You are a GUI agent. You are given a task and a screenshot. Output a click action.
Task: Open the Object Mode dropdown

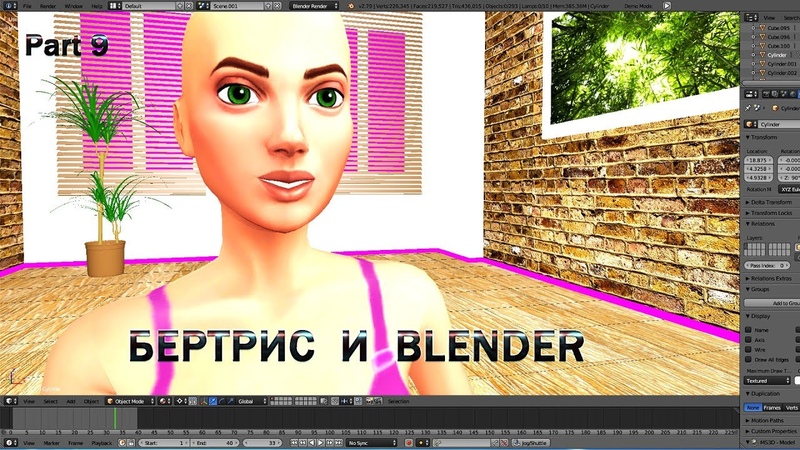pos(130,402)
